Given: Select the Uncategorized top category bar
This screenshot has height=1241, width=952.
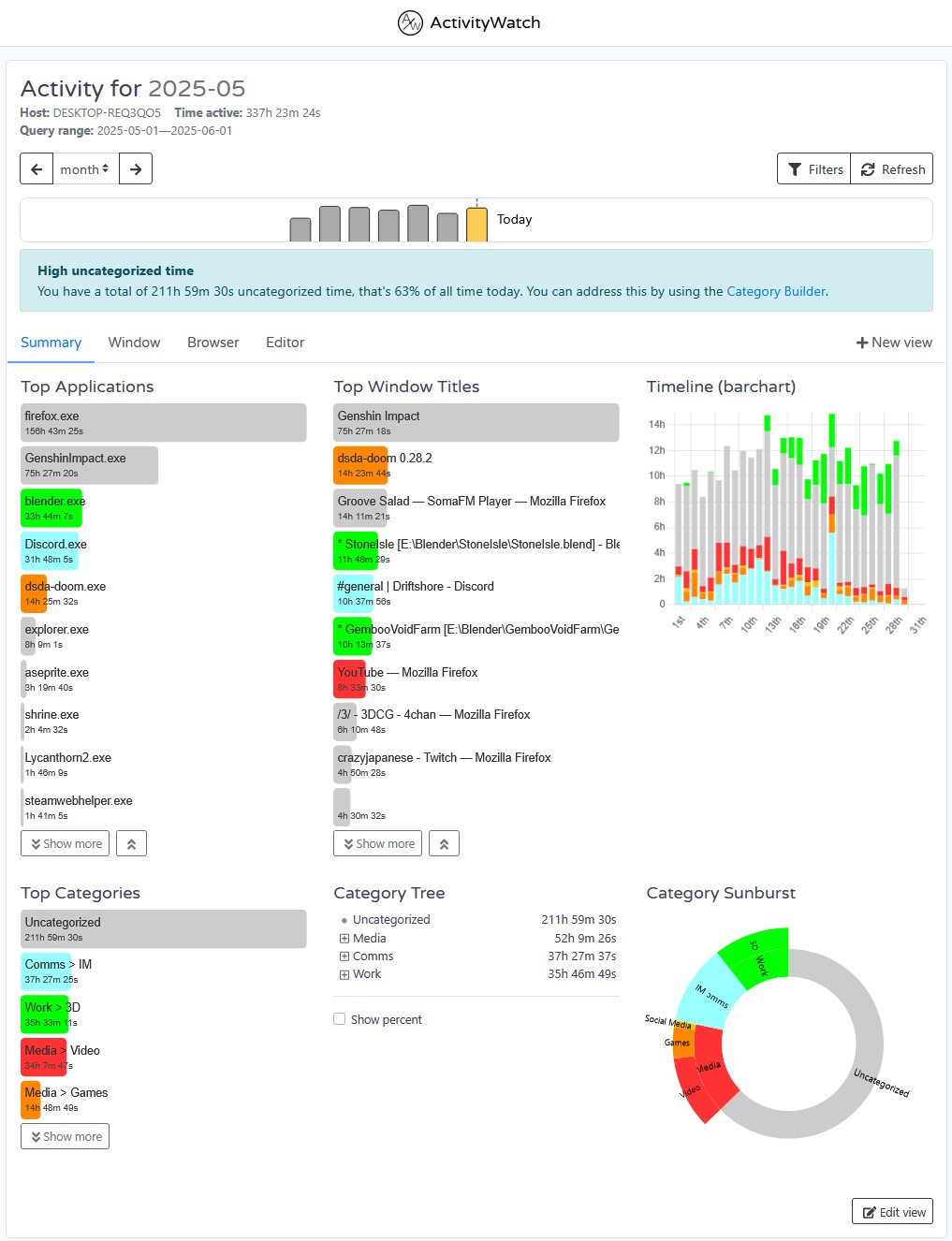Looking at the screenshot, I should 164,928.
